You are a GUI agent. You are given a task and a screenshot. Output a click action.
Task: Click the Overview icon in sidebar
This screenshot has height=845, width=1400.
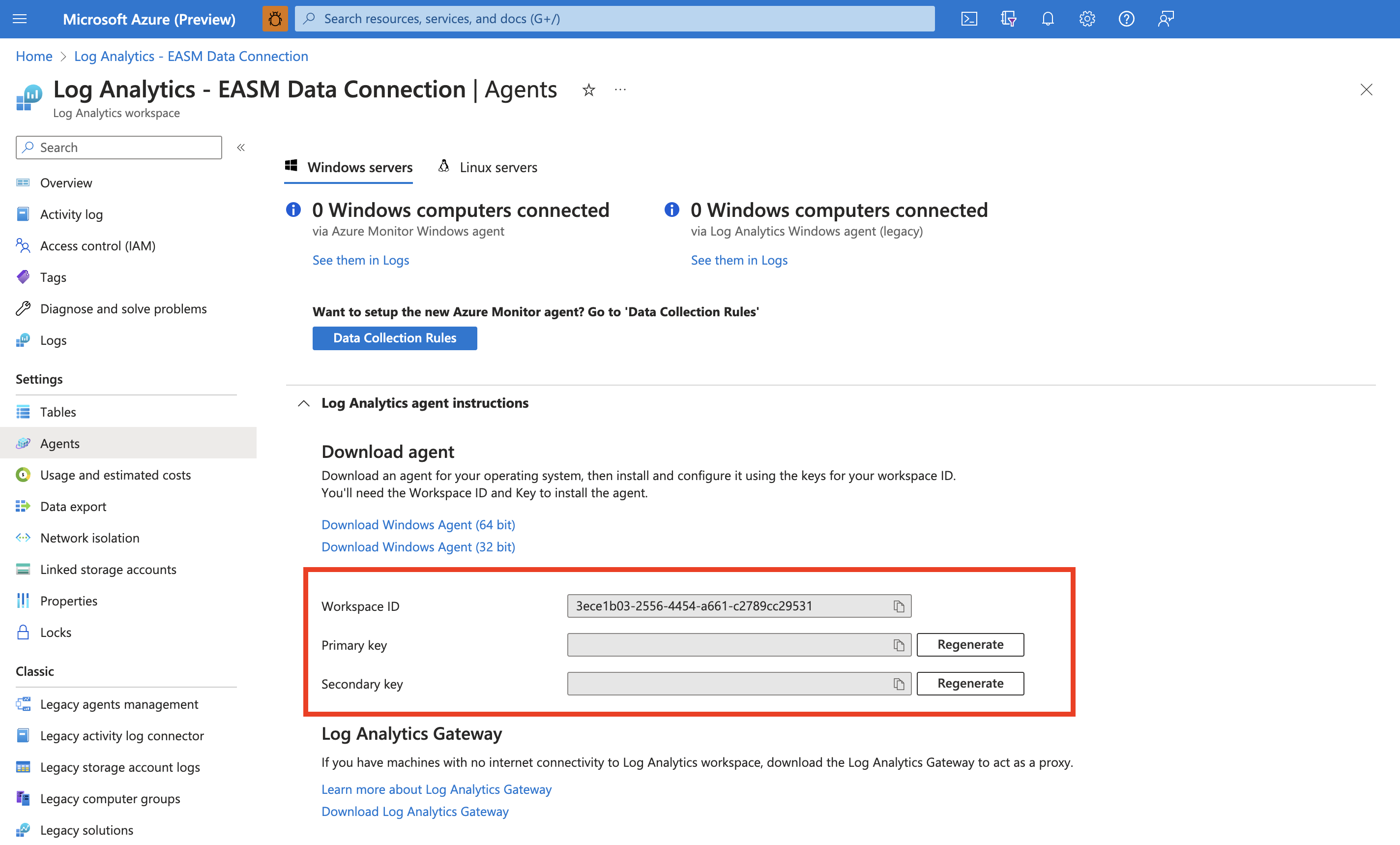tap(22, 182)
